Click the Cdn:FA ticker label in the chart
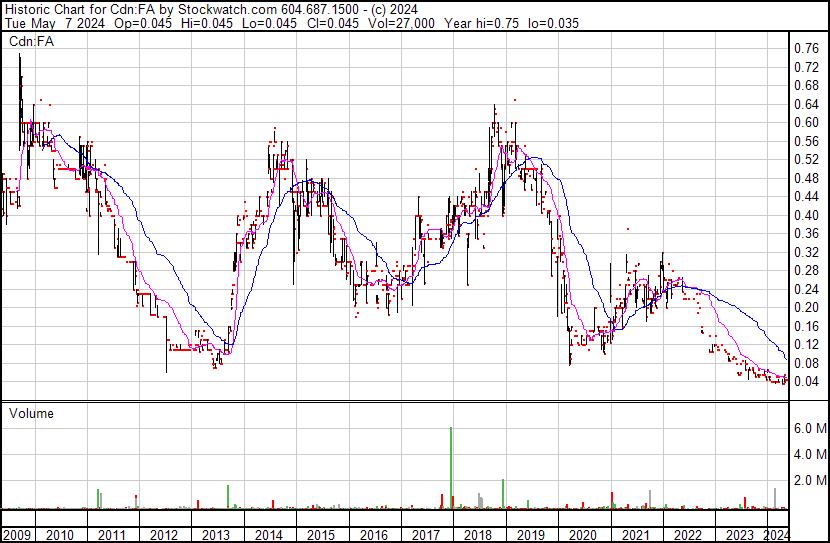The image size is (830, 543). (x=30, y=41)
